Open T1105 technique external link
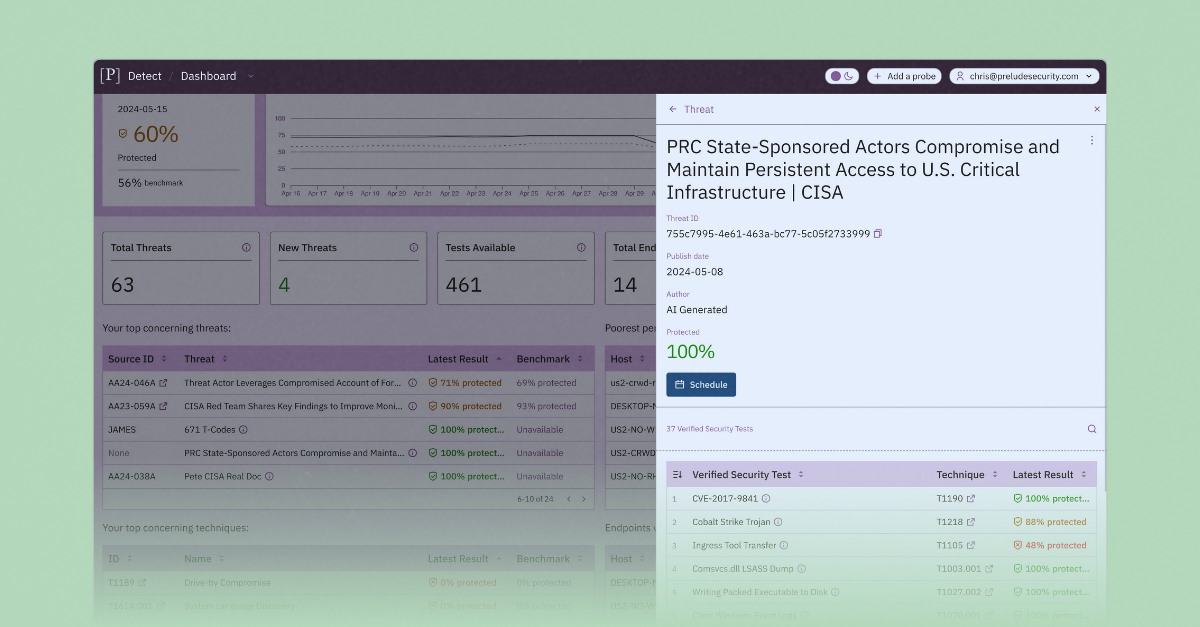Image resolution: width=1200 pixels, height=627 pixels. [970, 545]
